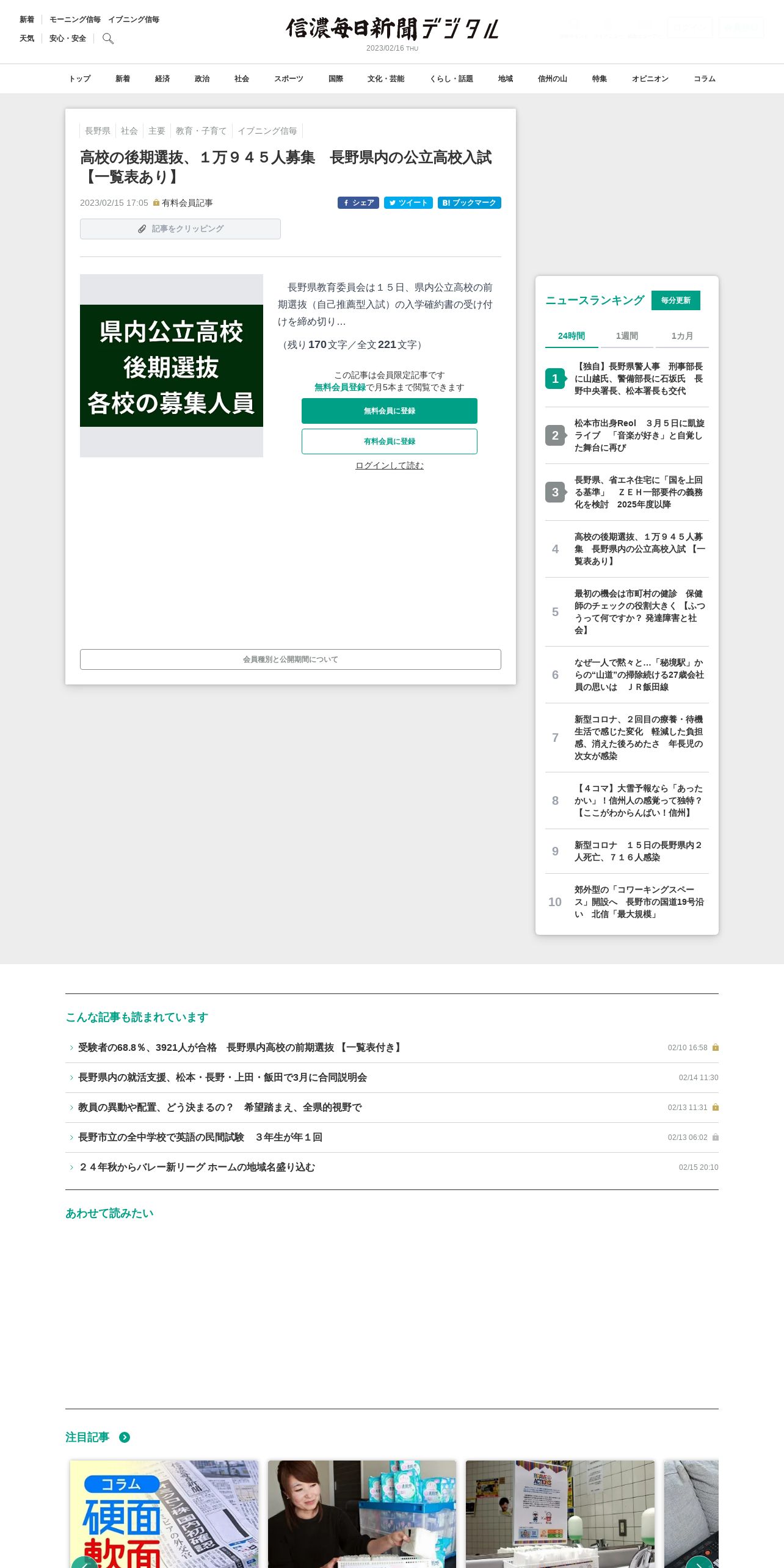Click the 教育・子育て article tag

point(201,131)
